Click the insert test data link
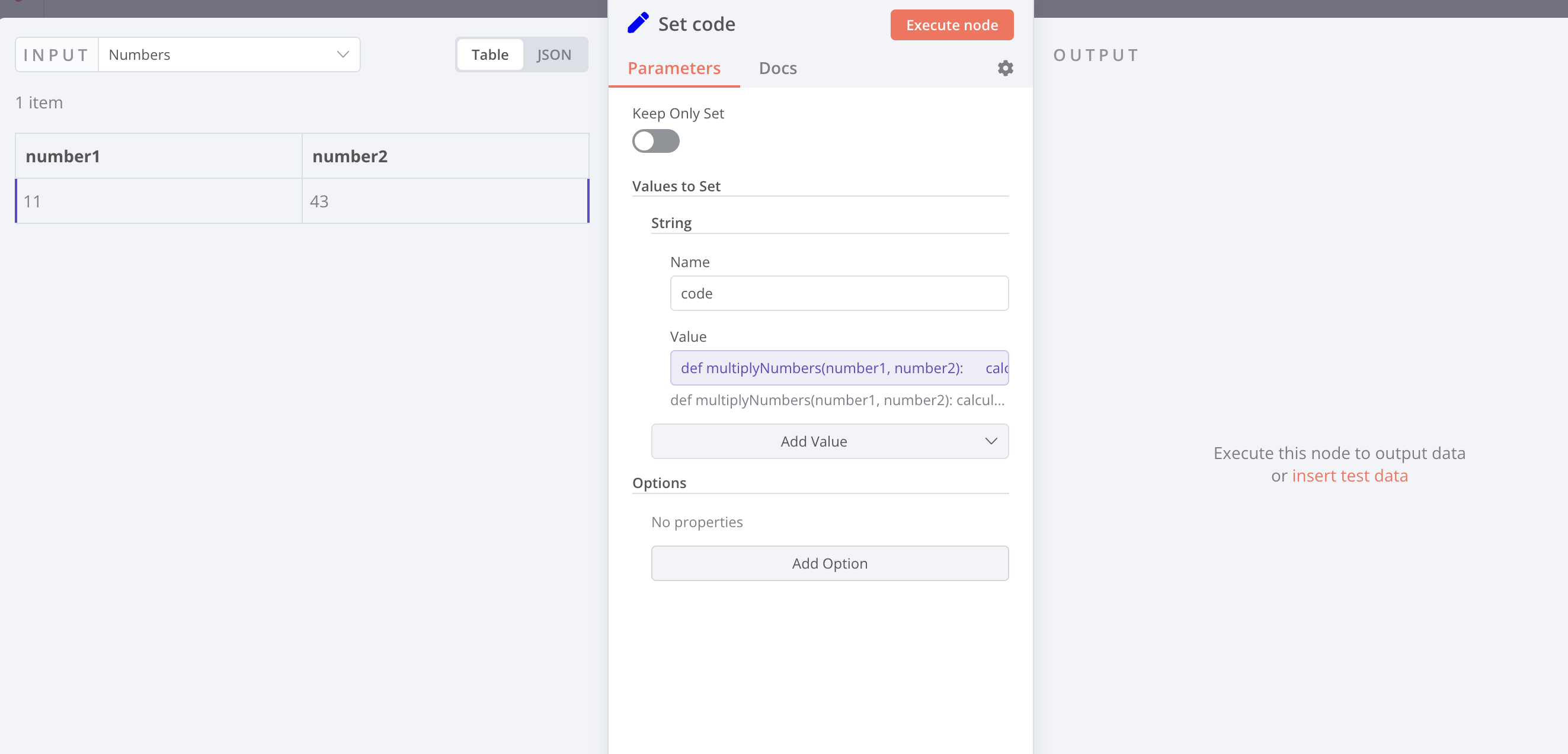Viewport: 1568px width, 754px height. pos(1349,476)
